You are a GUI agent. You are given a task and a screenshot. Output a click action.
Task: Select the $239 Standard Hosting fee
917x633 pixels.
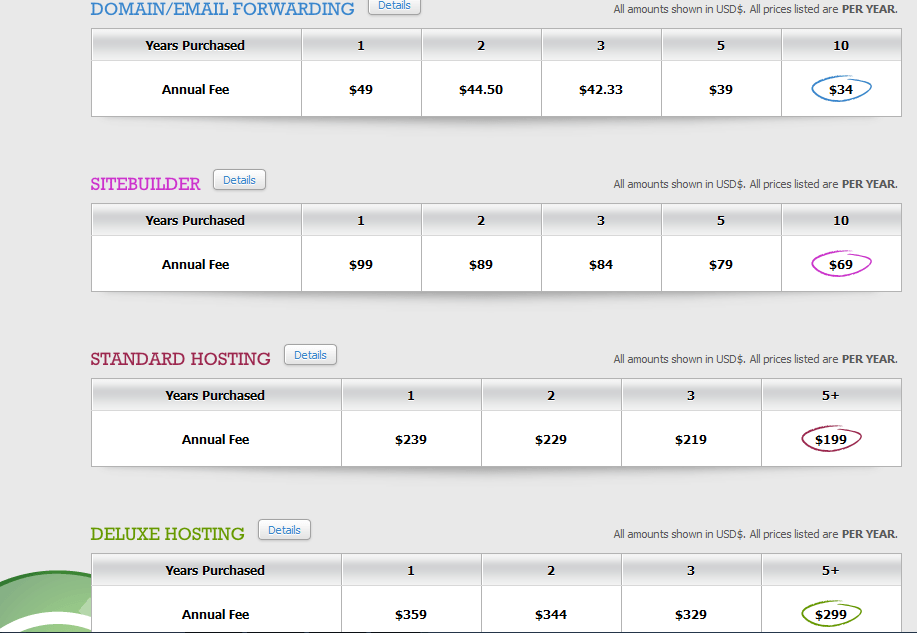[411, 439]
